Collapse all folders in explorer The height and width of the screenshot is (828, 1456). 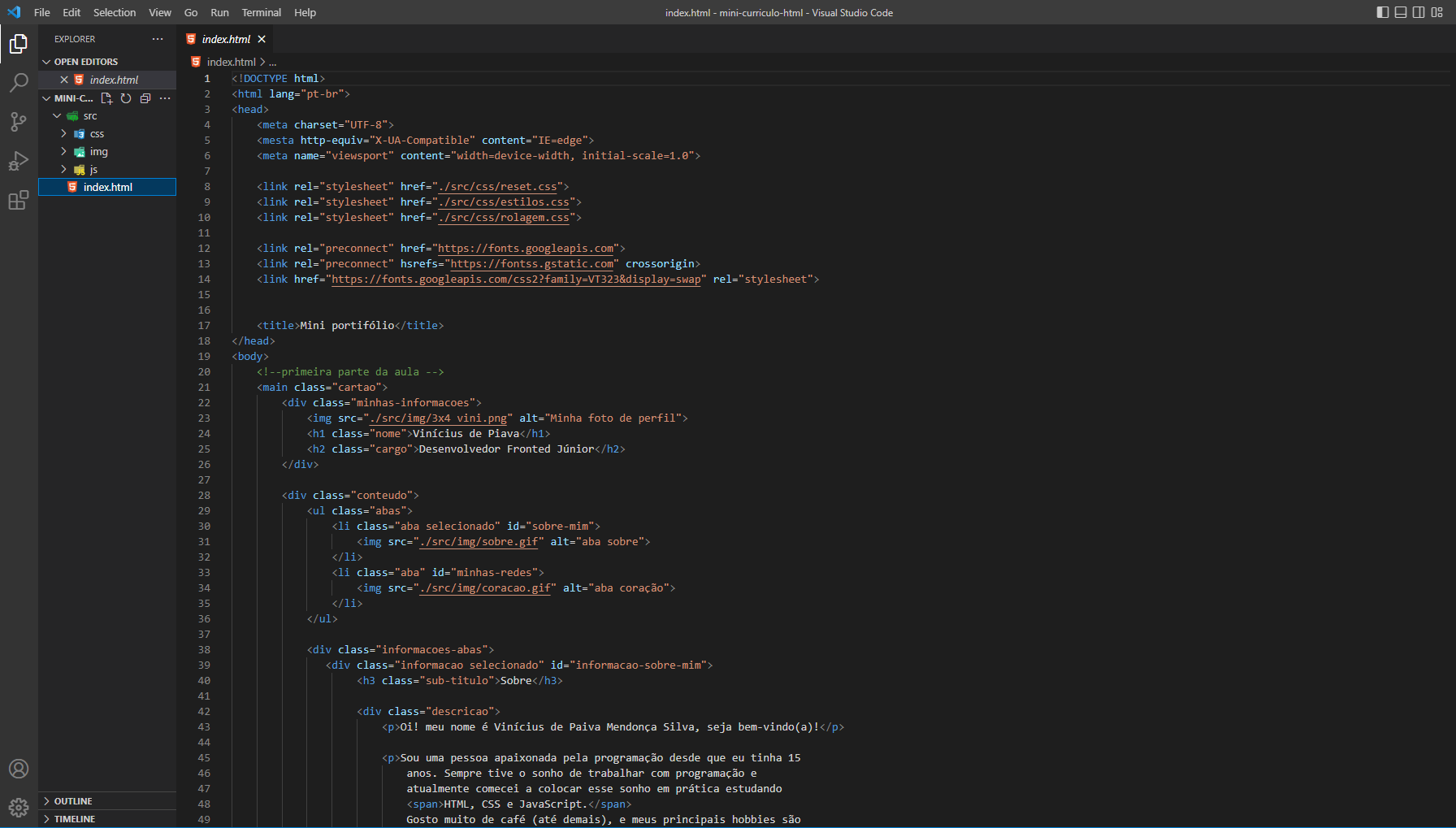click(x=145, y=98)
